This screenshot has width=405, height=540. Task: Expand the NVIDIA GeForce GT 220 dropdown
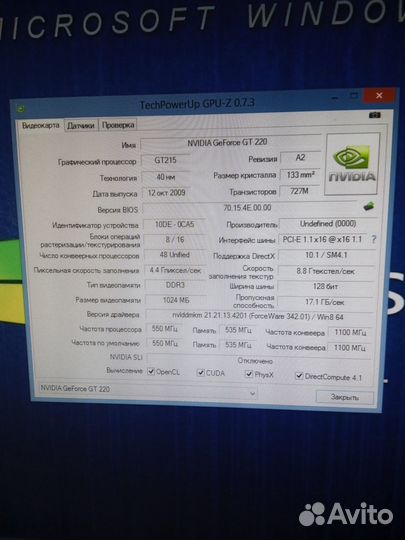click(252, 393)
